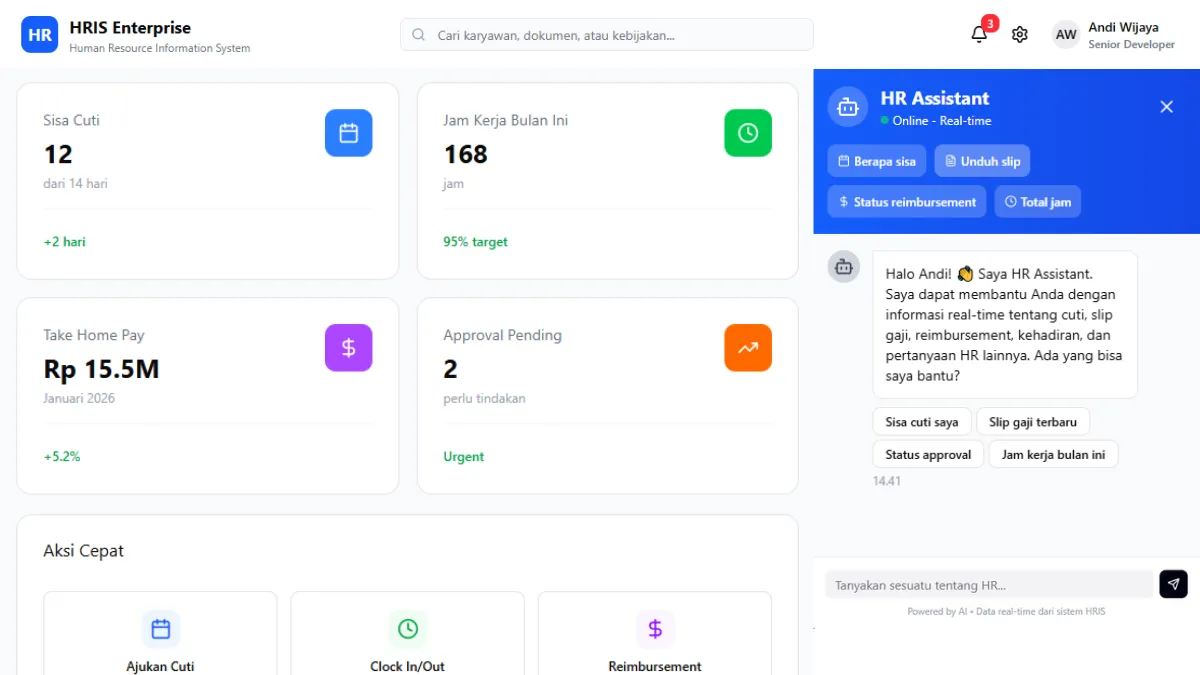The image size is (1200, 675).
Task: Select the Reimbursement quick action icon
Action: pyautogui.click(x=654, y=629)
